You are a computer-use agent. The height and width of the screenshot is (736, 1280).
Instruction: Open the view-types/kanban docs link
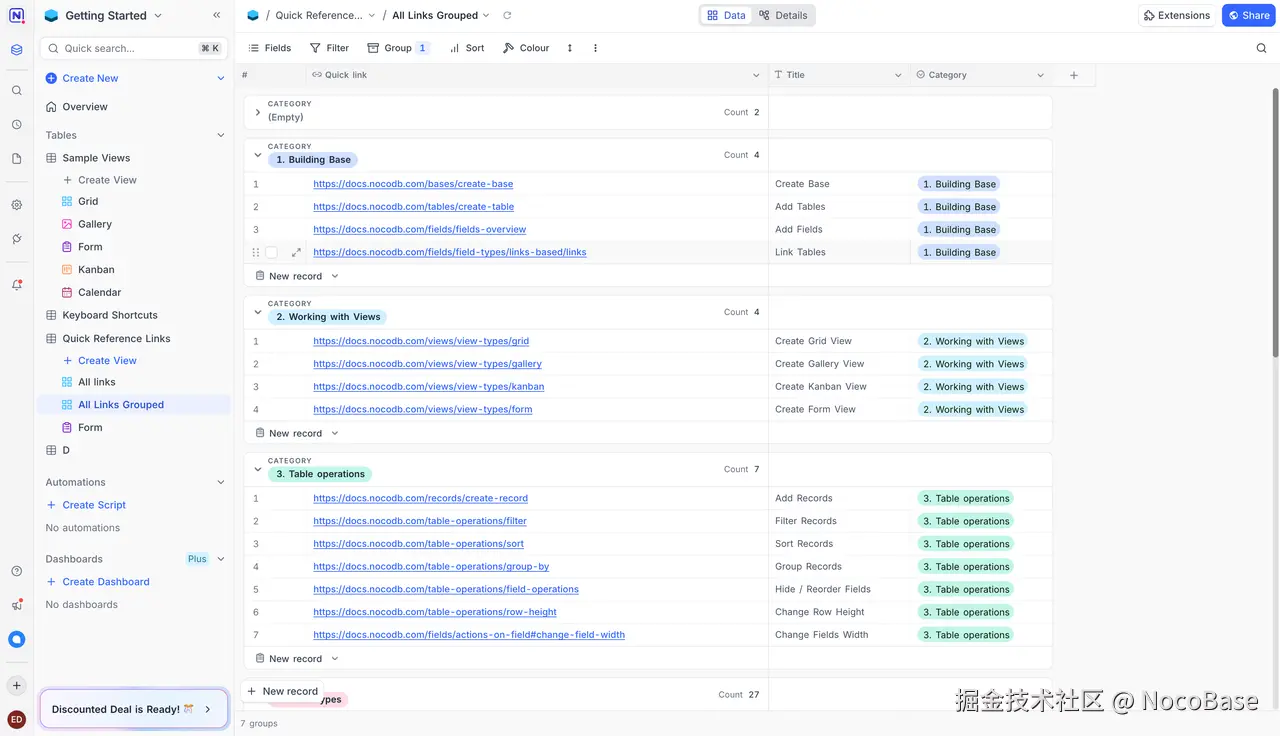click(429, 387)
